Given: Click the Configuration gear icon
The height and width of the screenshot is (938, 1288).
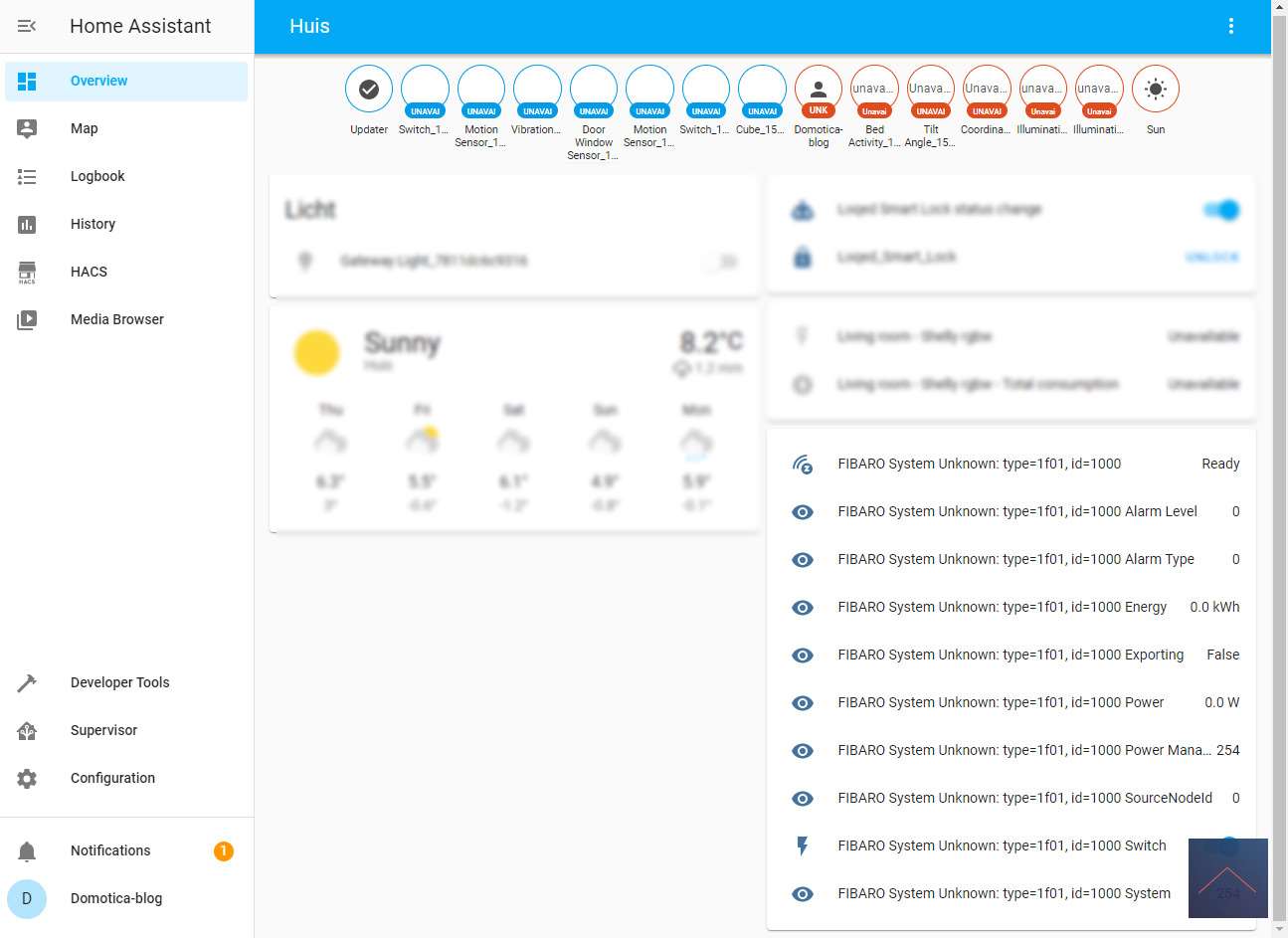Looking at the screenshot, I should (27, 778).
